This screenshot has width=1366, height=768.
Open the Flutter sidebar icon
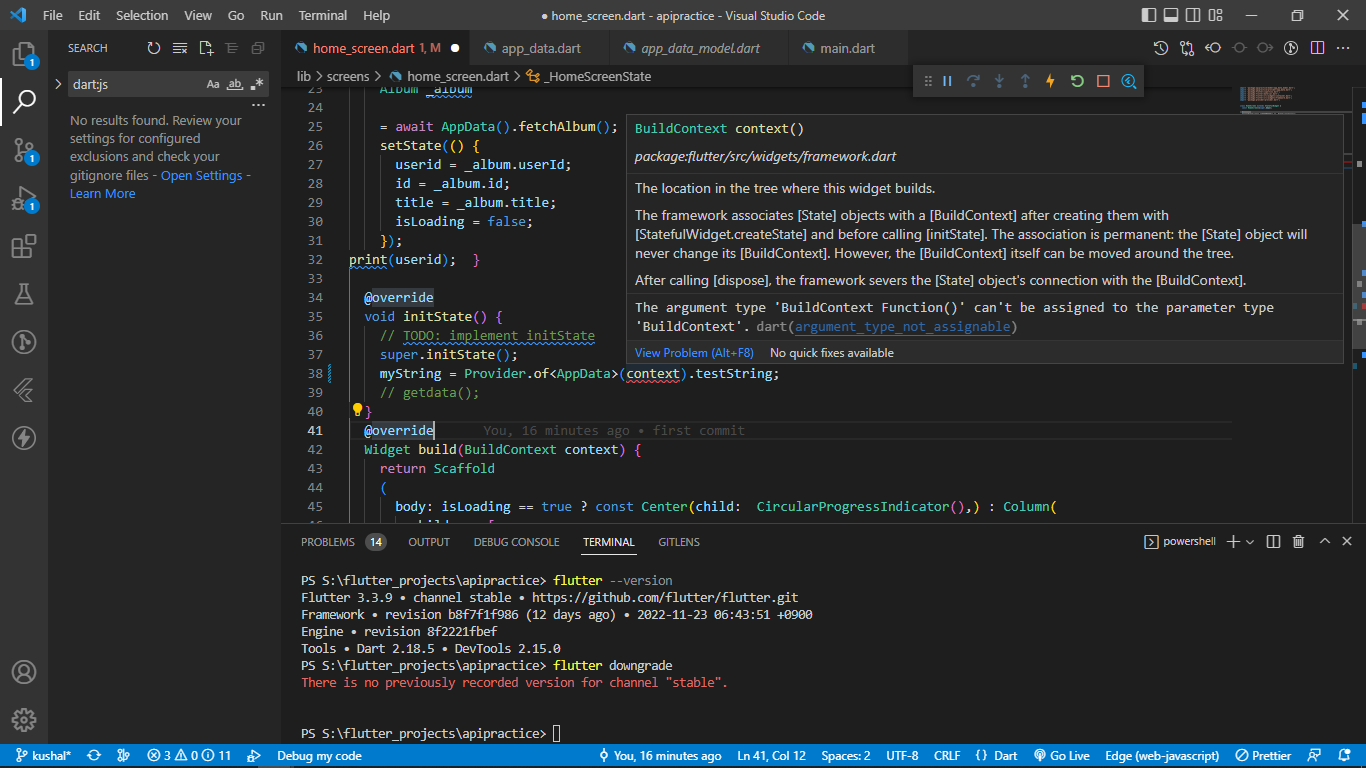point(24,390)
